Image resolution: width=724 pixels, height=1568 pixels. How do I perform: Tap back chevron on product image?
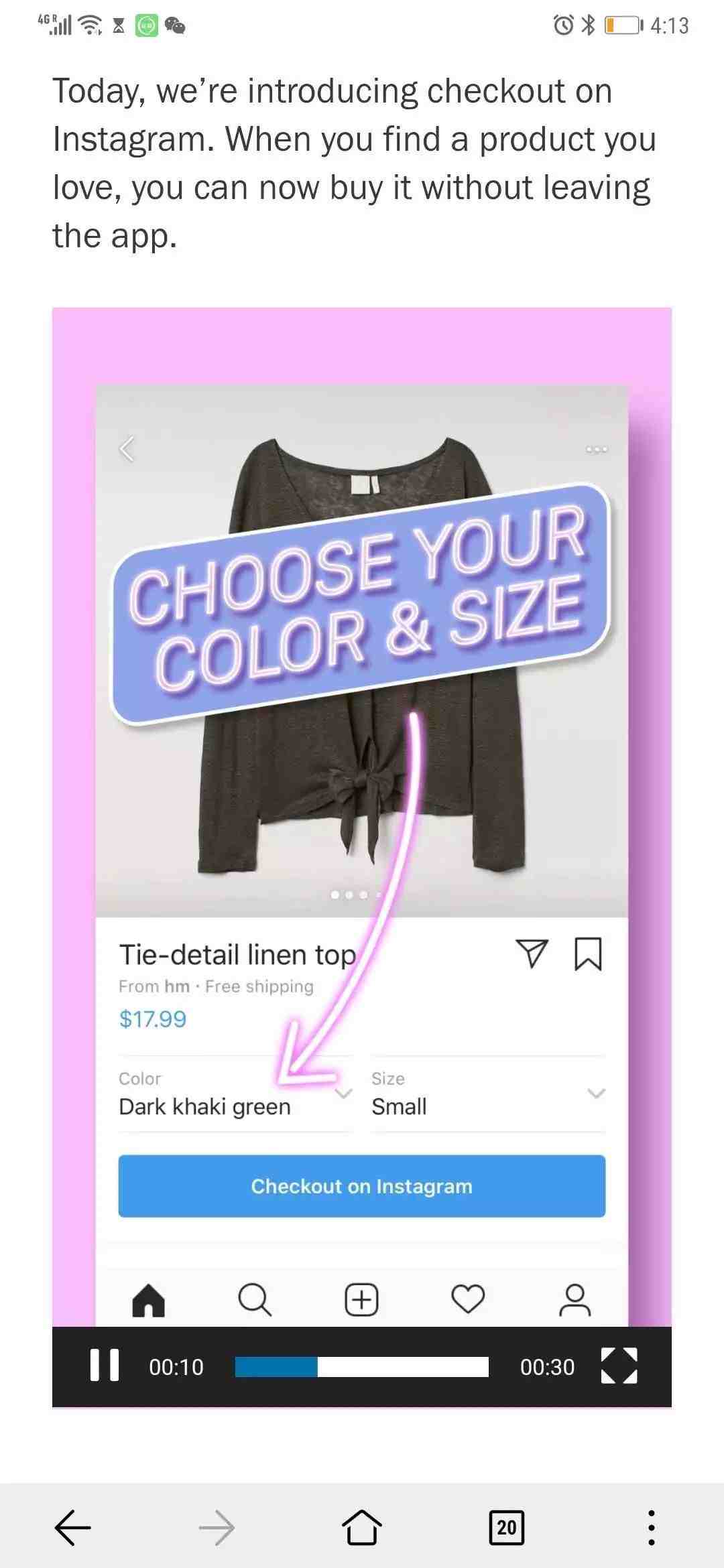coord(127,448)
